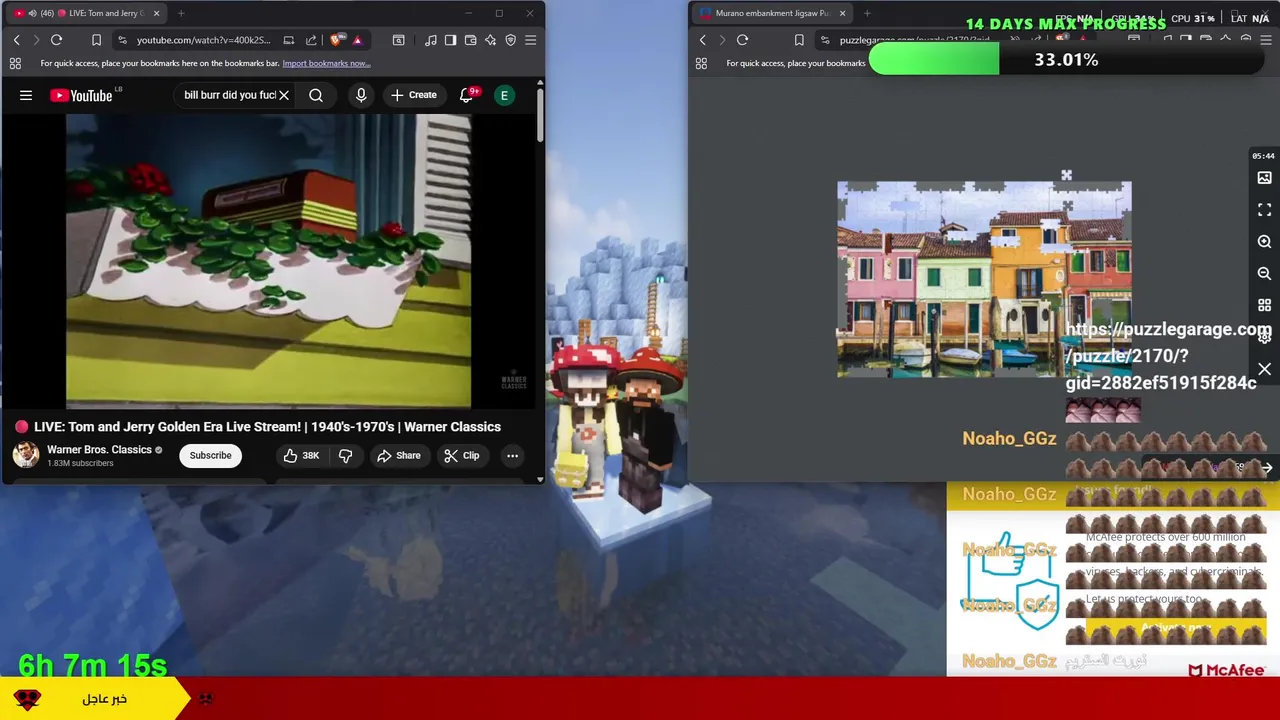Viewport: 1280px width, 720px height.
Task: Share the Tom and Jerry live stream
Action: tap(398, 455)
